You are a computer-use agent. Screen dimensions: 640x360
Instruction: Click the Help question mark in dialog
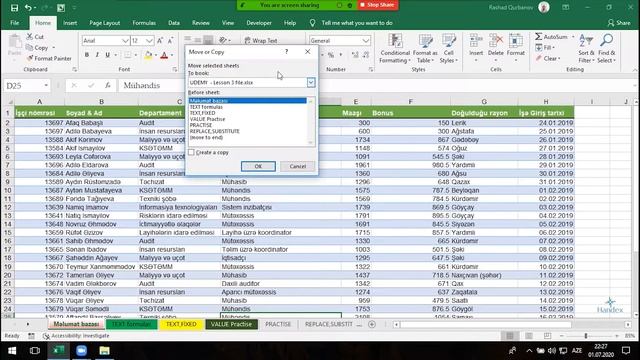pyautogui.click(x=287, y=52)
